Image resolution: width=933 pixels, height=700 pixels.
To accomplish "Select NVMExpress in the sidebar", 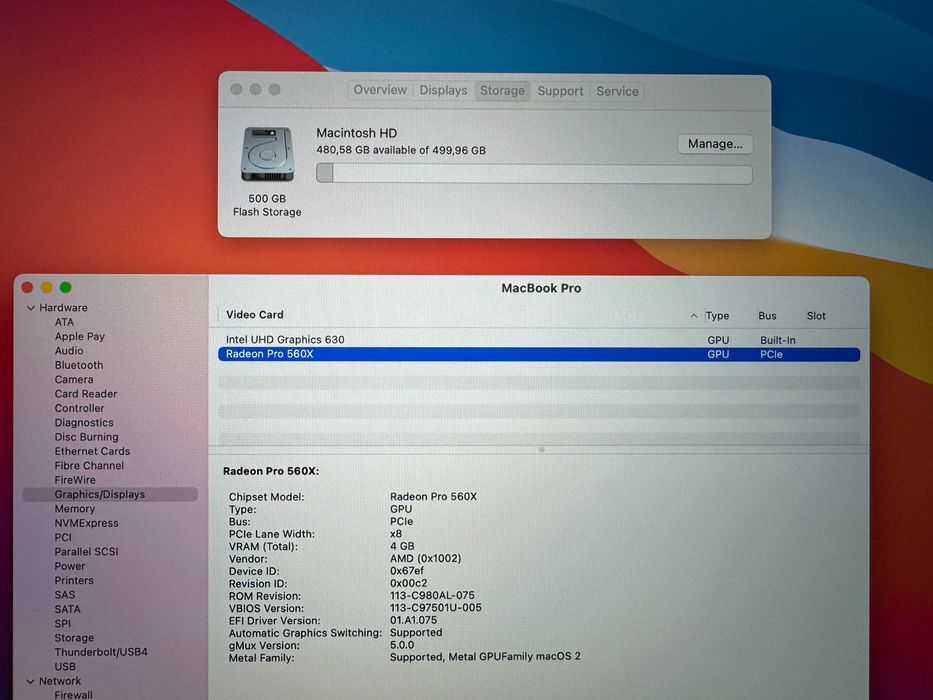I will click(86, 523).
